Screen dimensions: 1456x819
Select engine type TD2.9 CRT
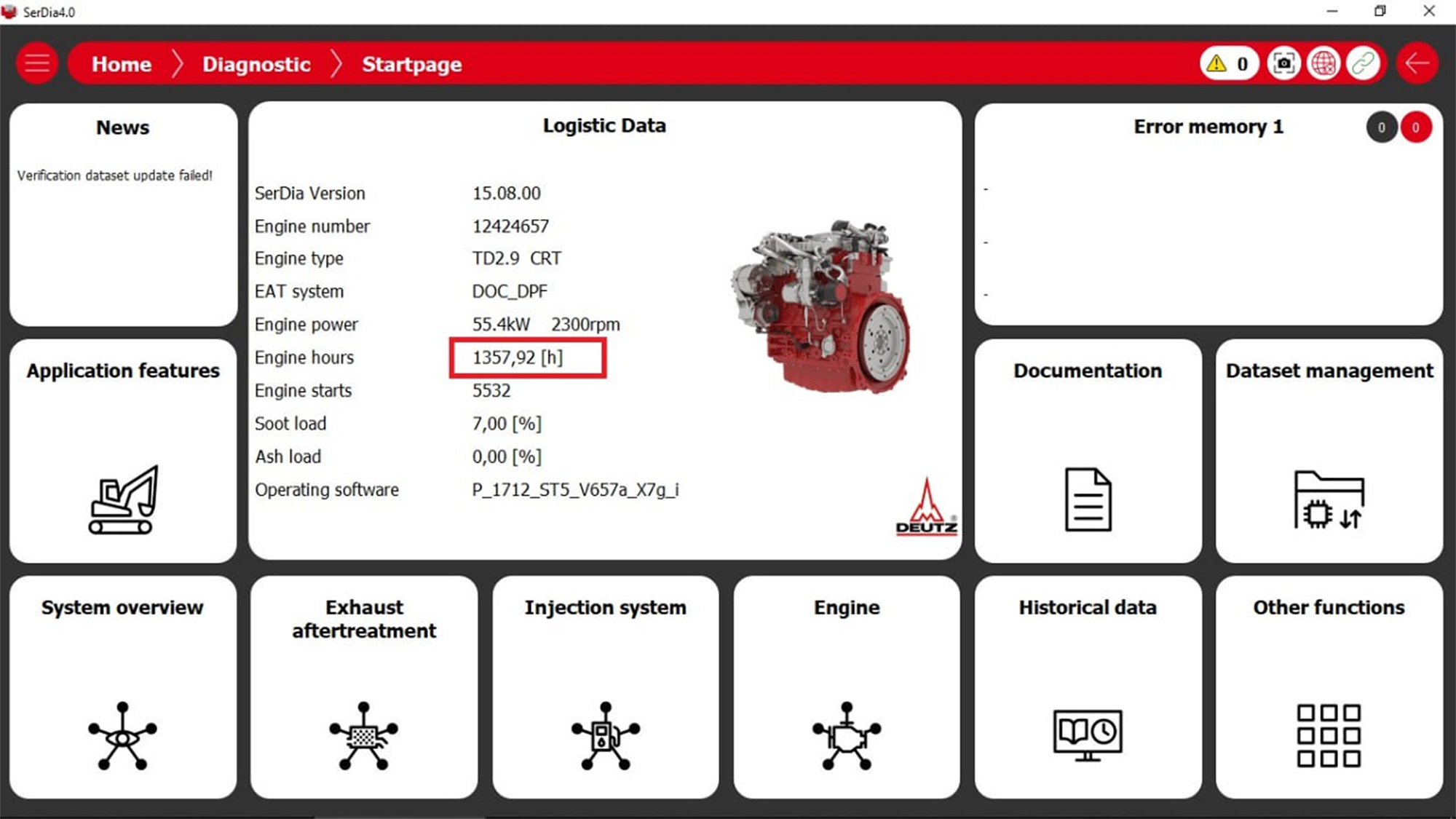click(517, 258)
